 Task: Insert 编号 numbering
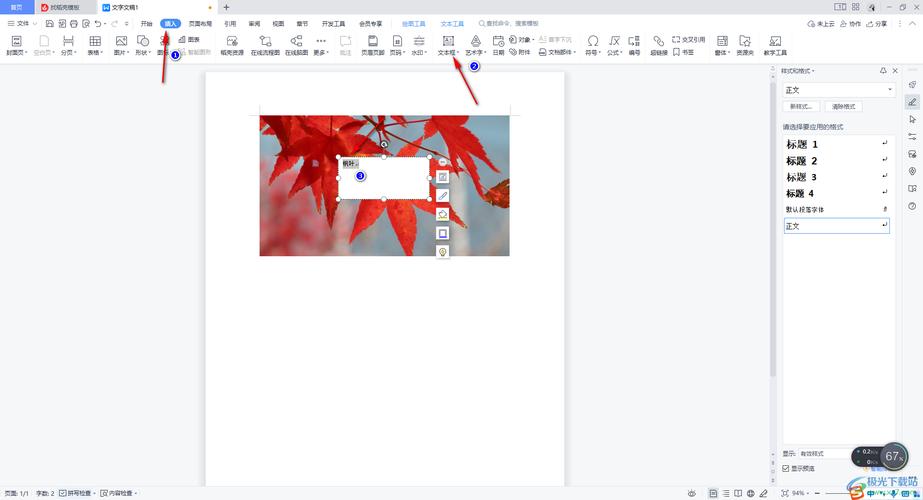(634, 45)
